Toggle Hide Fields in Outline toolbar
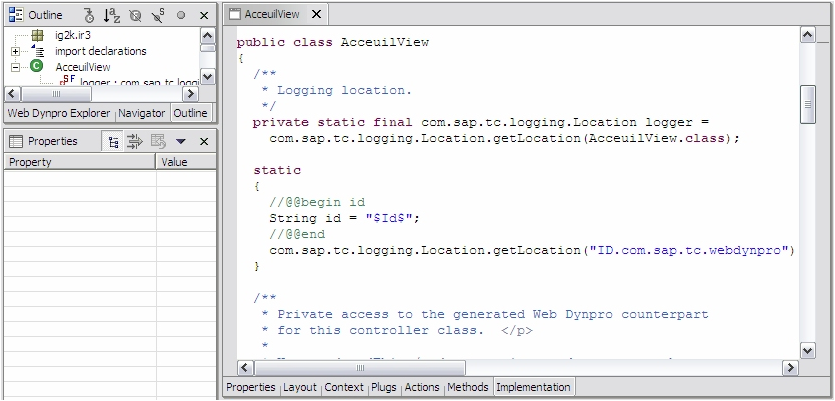This screenshot has width=835, height=401. (135, 15)
